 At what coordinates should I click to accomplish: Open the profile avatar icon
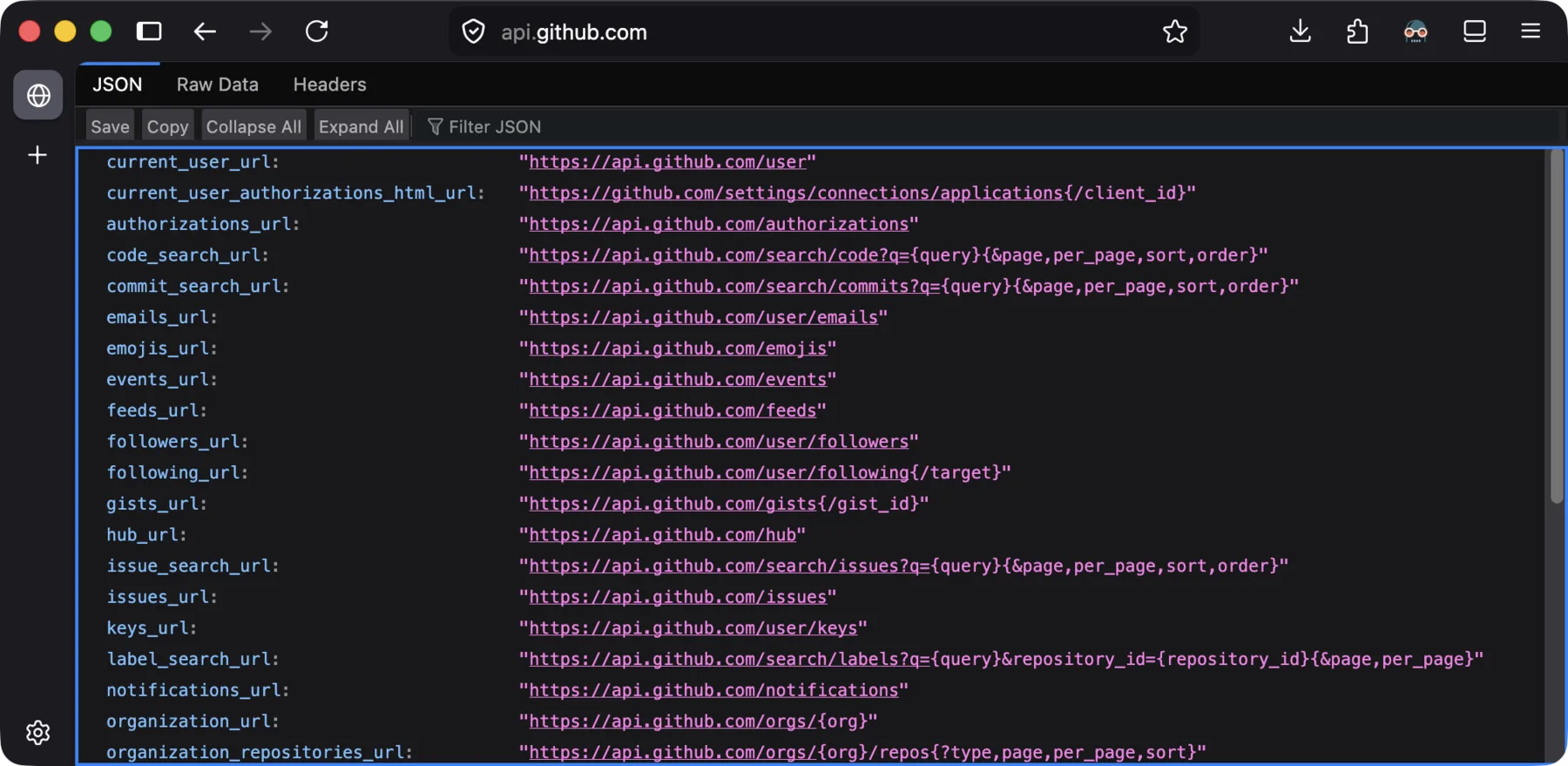(1416, 32)
